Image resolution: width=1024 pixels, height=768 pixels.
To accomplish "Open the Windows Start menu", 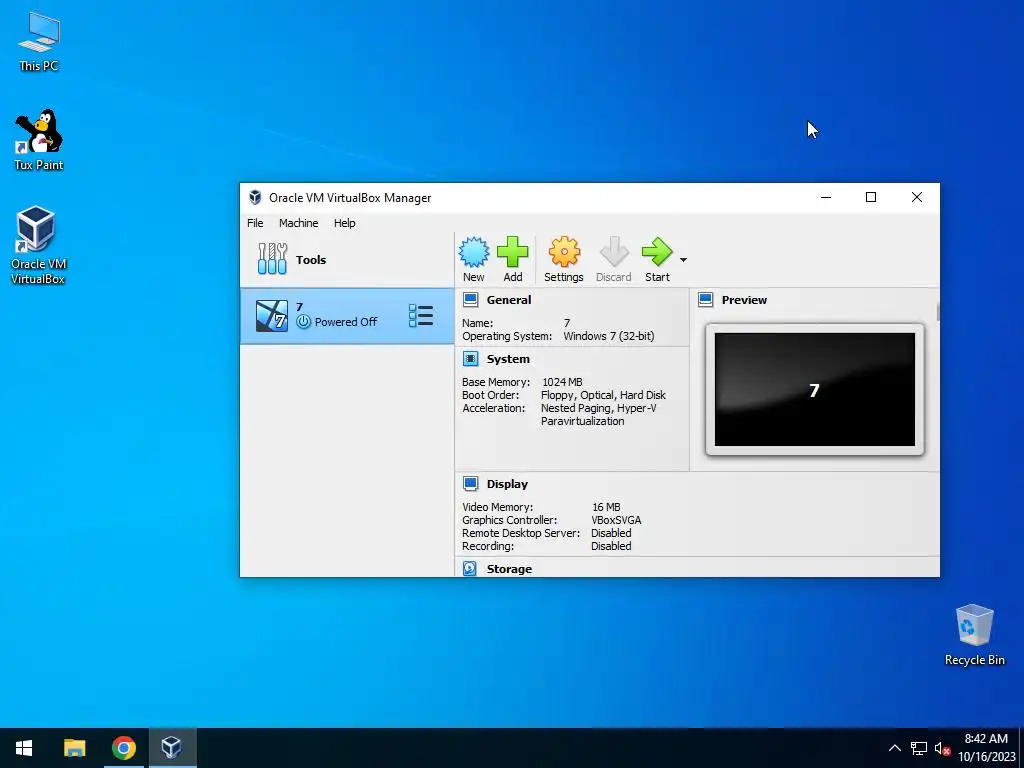I will [24, 748].
